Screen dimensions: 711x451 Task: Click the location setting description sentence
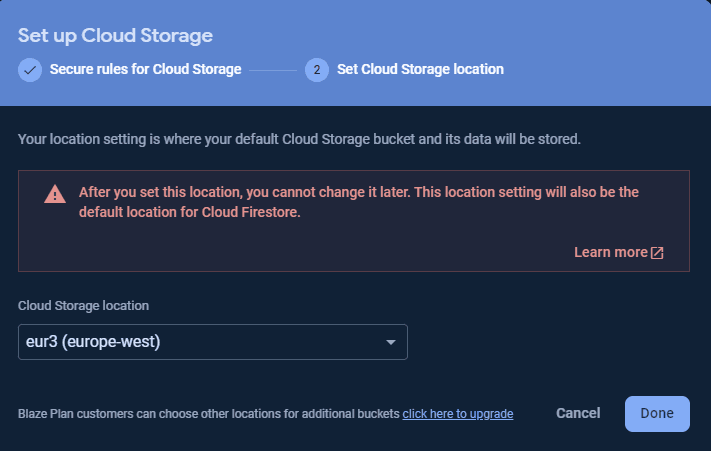point(299,139)
